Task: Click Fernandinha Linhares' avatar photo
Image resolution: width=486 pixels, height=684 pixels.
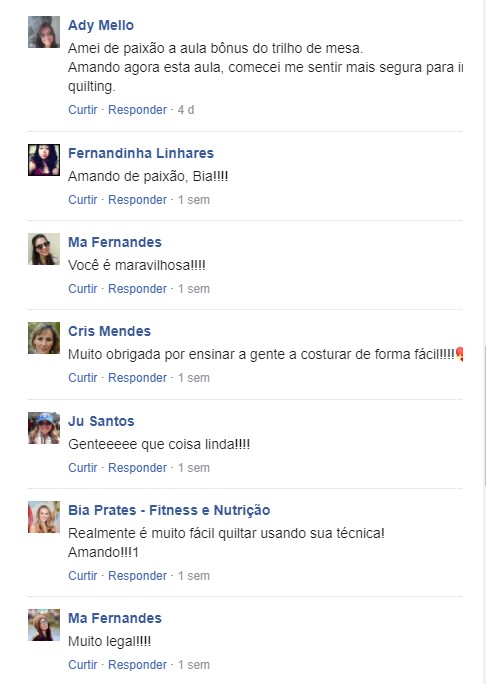Action: pos(44,160)
